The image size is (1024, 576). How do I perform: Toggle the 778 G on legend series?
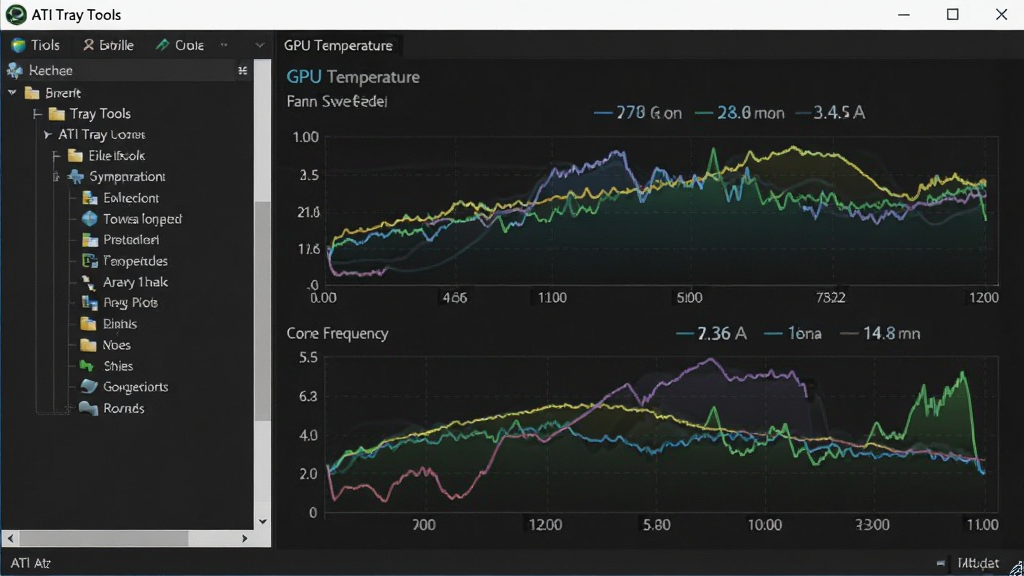pos(637,113)
